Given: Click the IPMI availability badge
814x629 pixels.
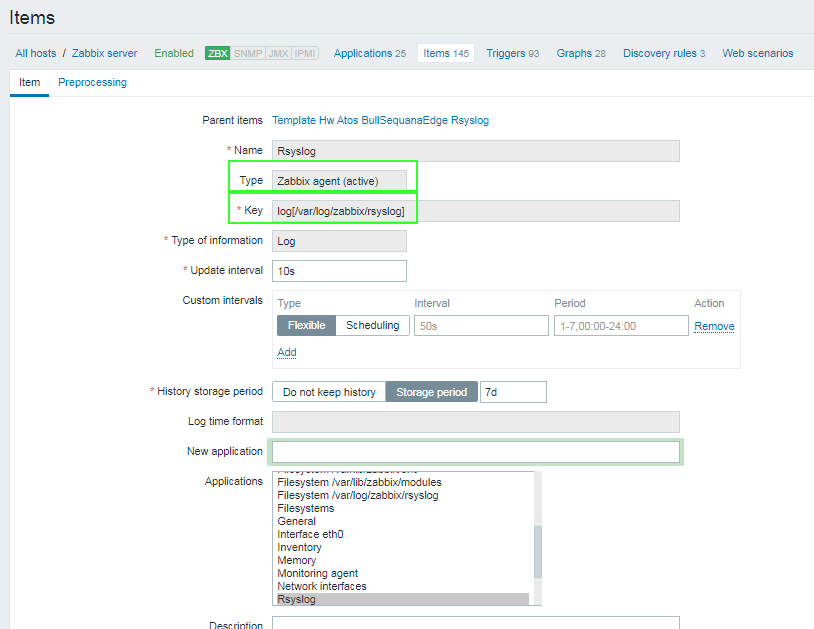Looking at the screenshot, I should pyautogui.click(x=305, y=53).
